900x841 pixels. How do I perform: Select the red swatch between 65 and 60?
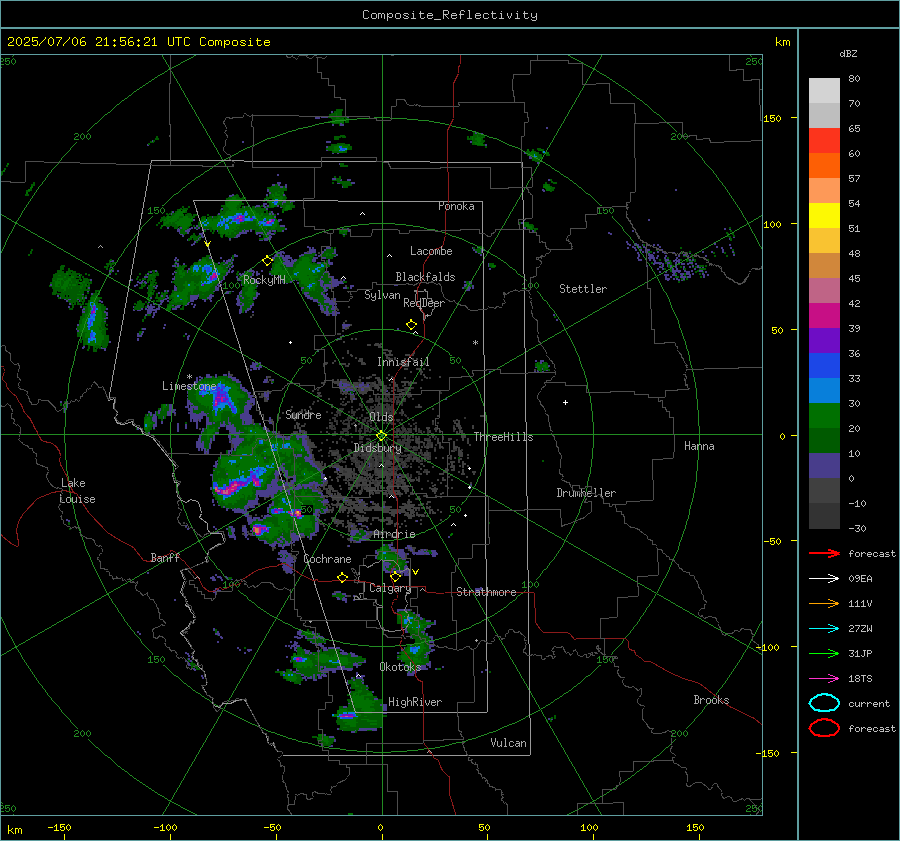(824, 140)
